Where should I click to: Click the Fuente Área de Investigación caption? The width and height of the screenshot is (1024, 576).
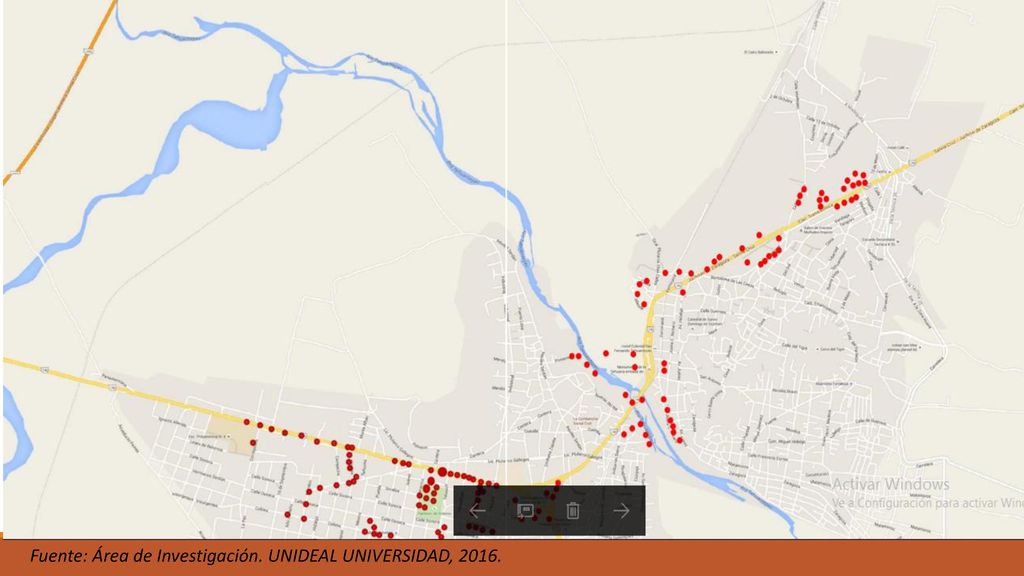click(265, 556)
